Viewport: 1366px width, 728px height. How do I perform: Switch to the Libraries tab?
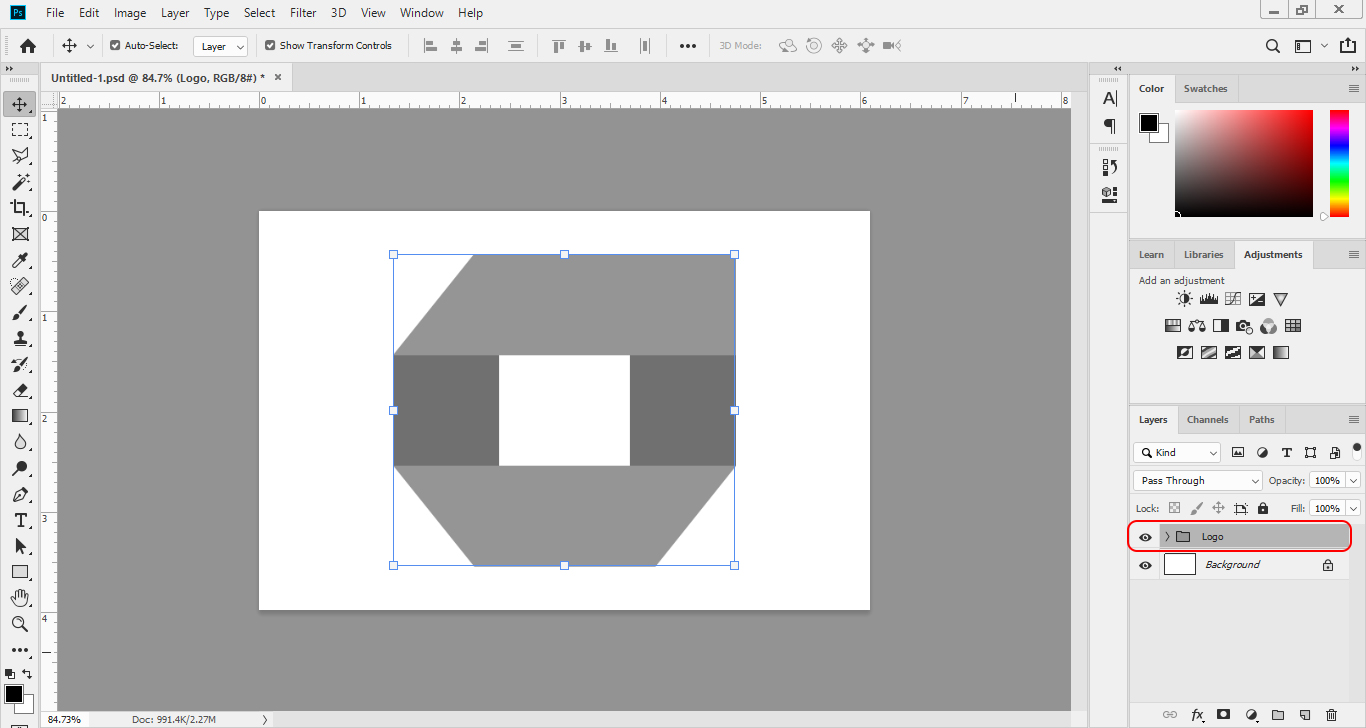[1203, 254]
